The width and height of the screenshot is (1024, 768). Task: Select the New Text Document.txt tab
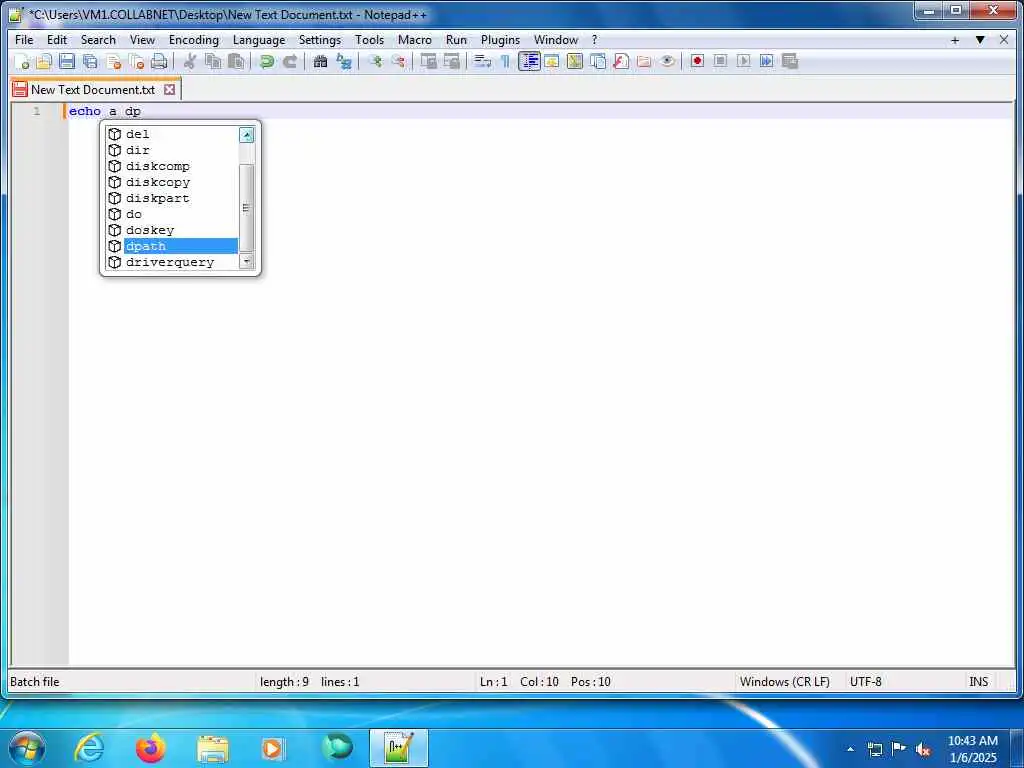pyautogui.click(x=93, y=89)
